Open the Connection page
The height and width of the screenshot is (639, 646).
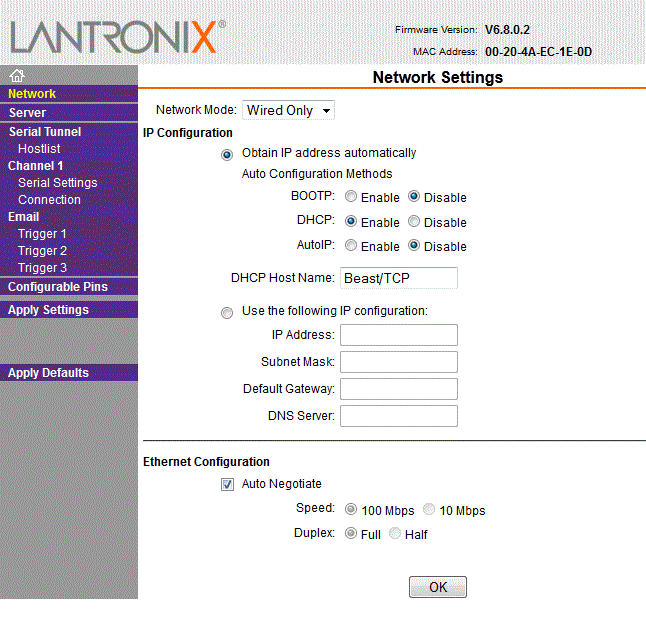[49, 200]
